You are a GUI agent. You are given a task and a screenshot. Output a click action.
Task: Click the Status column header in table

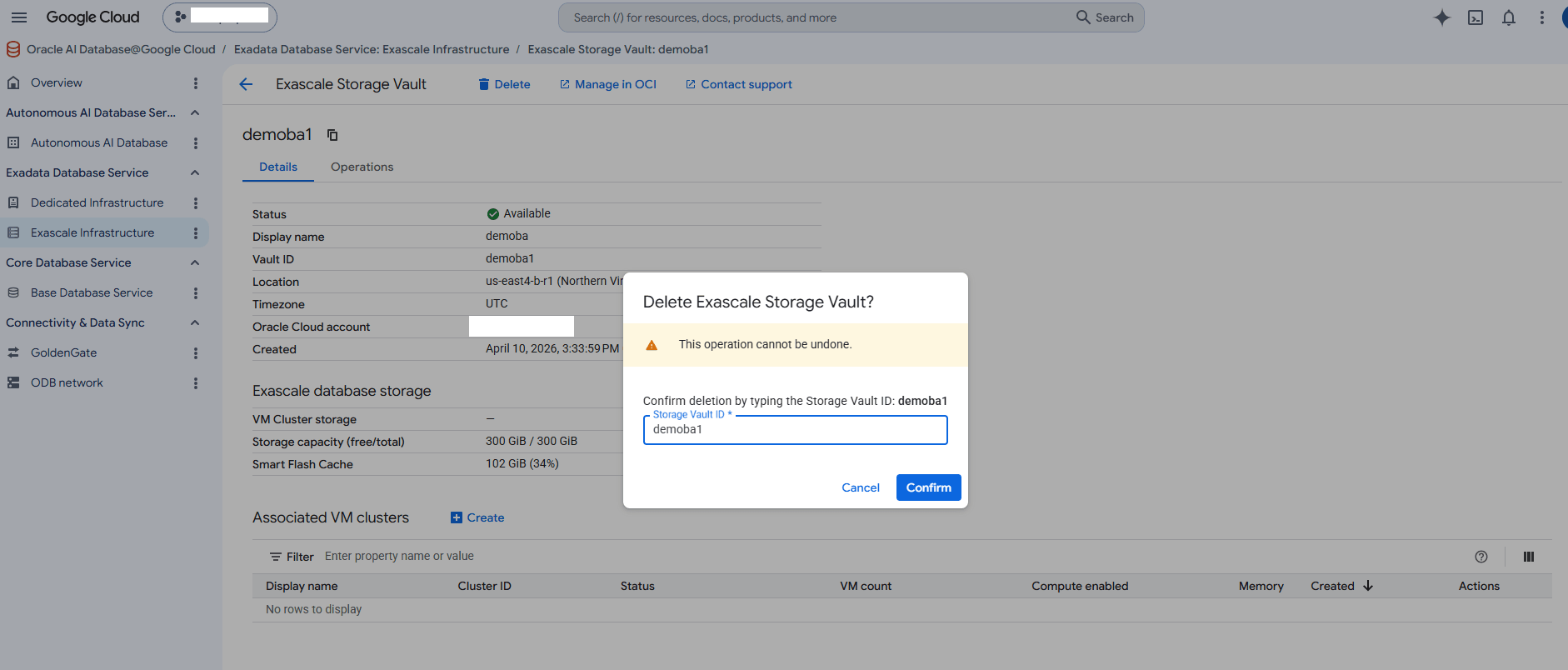(x=637, y=586)
